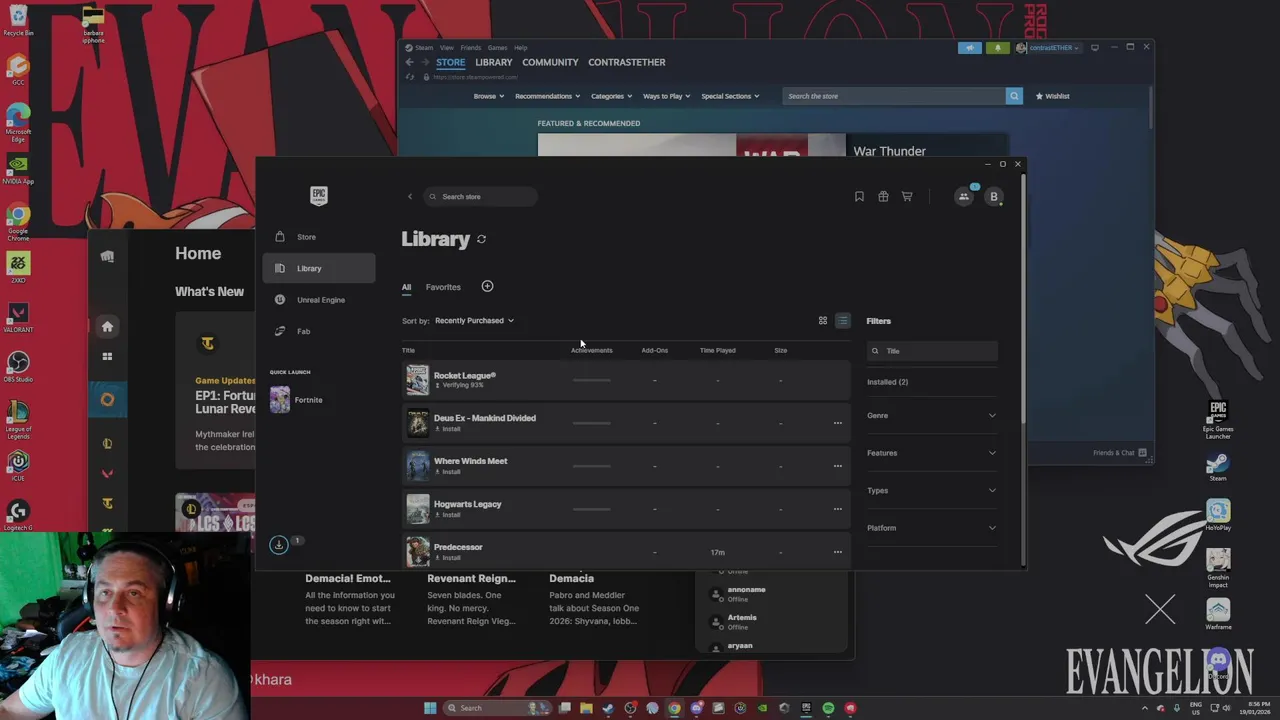Viewport: 1280px width, 720px height.
Task: Expand the Genre filter
Action: (932, 415)
